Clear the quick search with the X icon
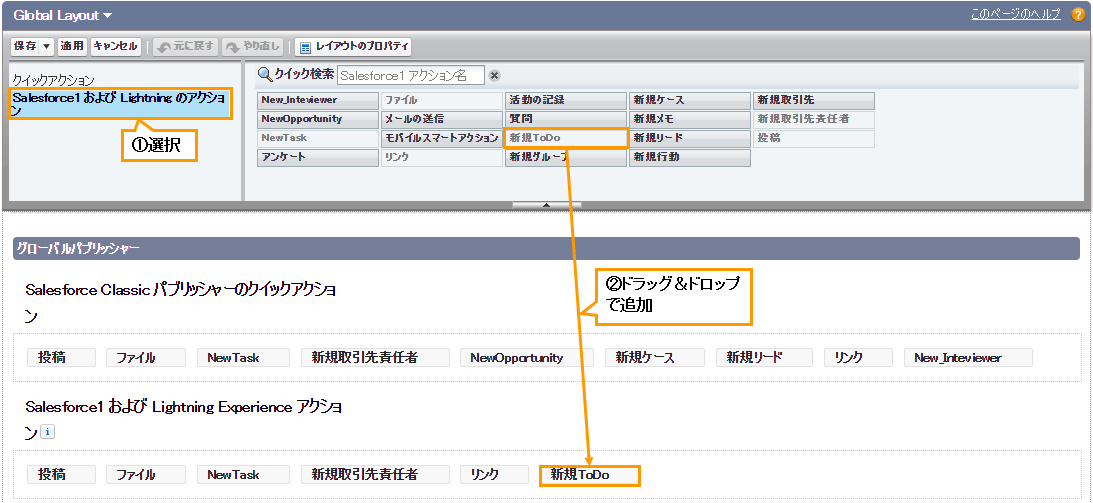Image resolution: width=1093 pixels, height=503 pixels. click(x=494, y=75)
